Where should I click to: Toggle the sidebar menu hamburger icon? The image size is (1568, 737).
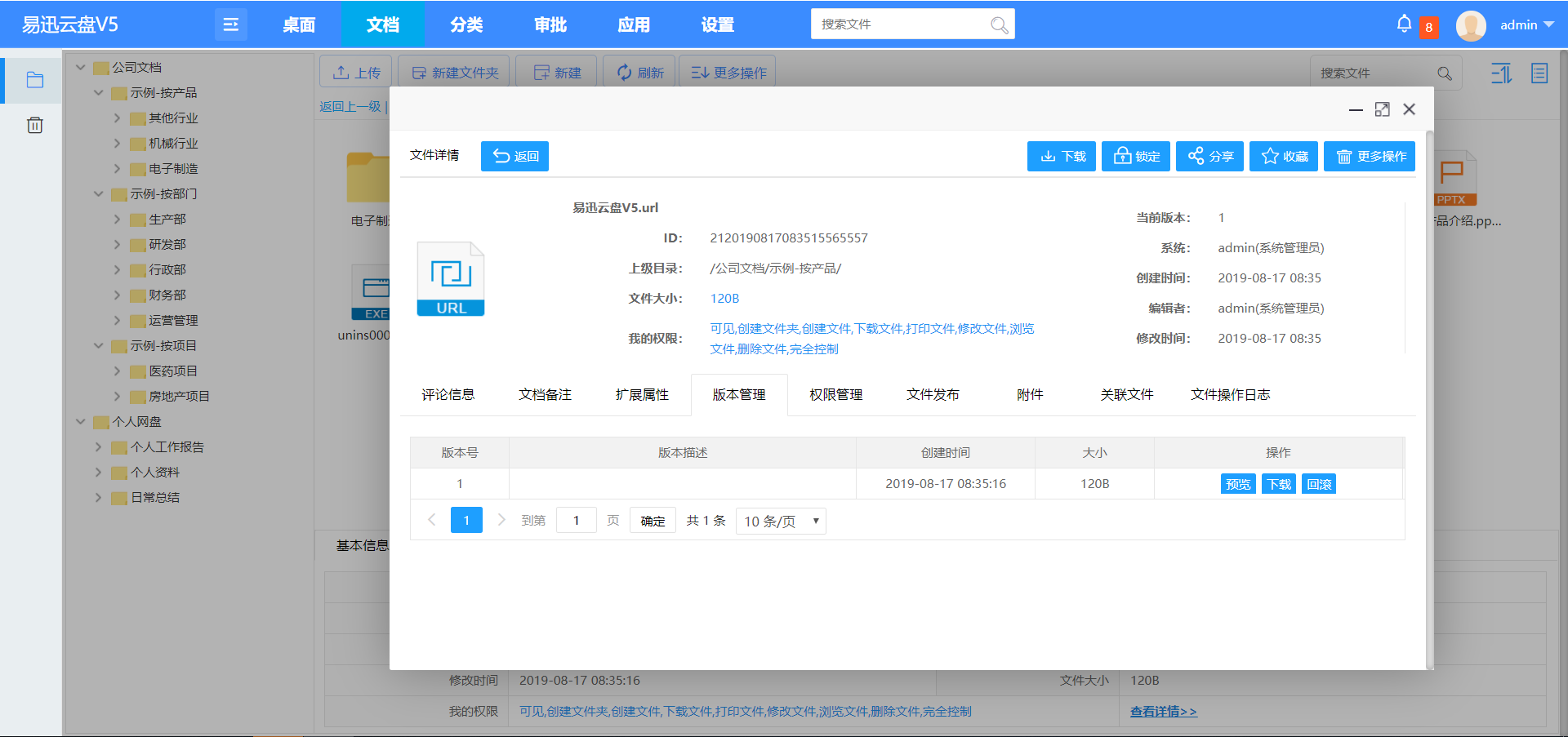pyautogui.click(x=230, y=24)
